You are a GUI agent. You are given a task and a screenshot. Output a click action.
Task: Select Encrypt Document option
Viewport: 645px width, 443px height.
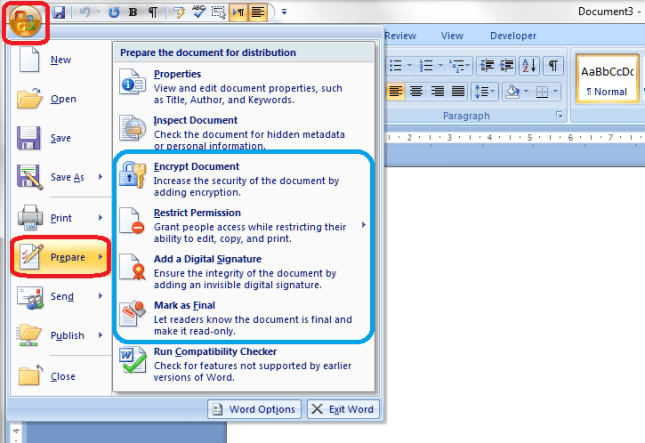(x=244, y=179)
